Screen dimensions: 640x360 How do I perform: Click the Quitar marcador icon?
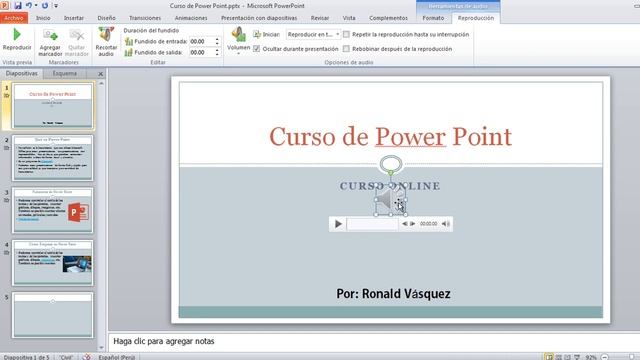pos(76,36)
